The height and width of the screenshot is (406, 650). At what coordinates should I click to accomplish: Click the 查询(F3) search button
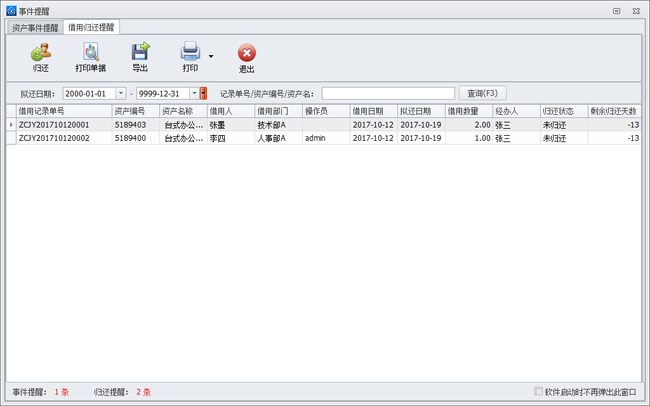[482, 93]
